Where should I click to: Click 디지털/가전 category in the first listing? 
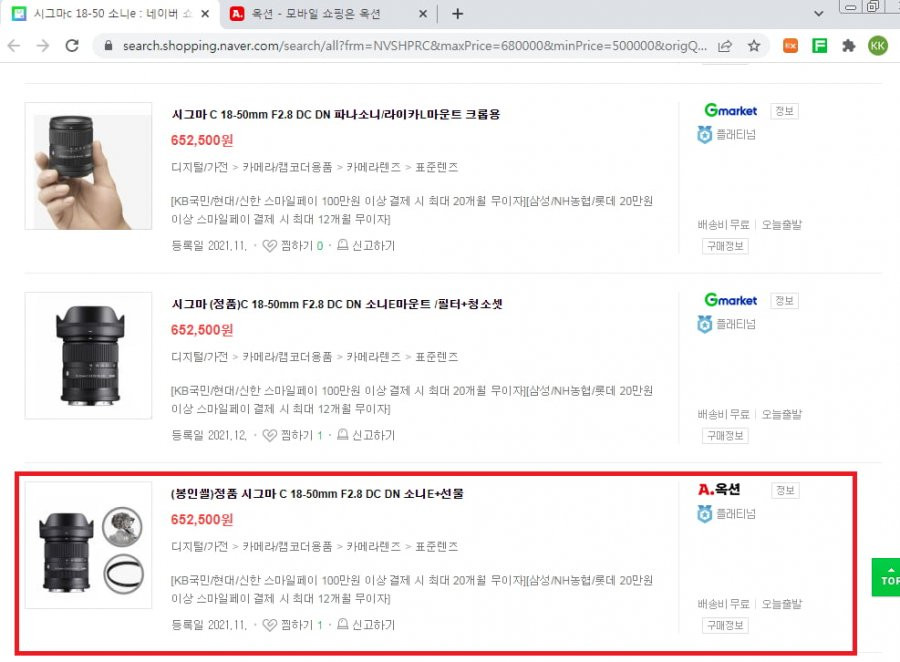200,167
